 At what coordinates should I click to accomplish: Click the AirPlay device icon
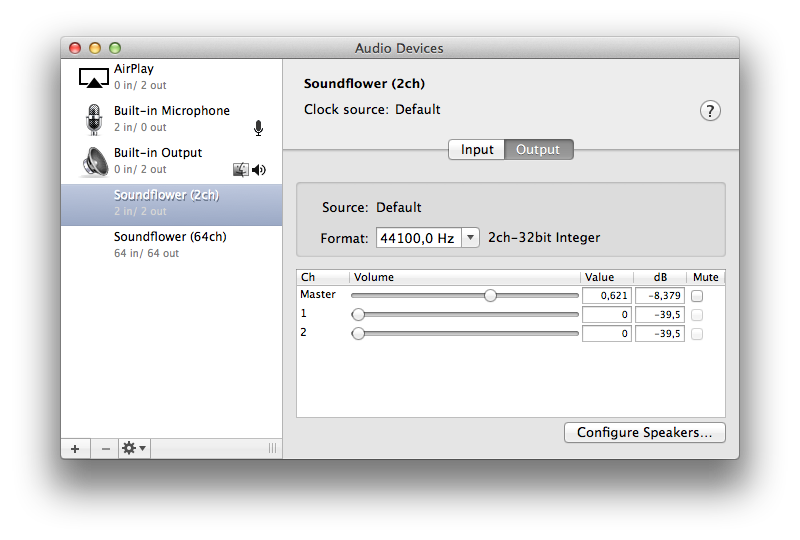pos(93,78)
